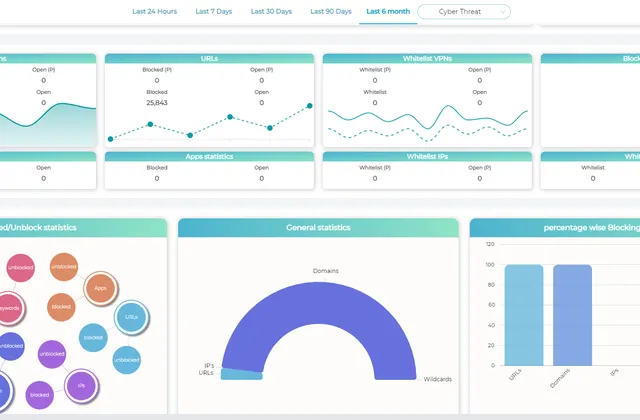Click the Whitelist VPNs card header

coord(427,58)
